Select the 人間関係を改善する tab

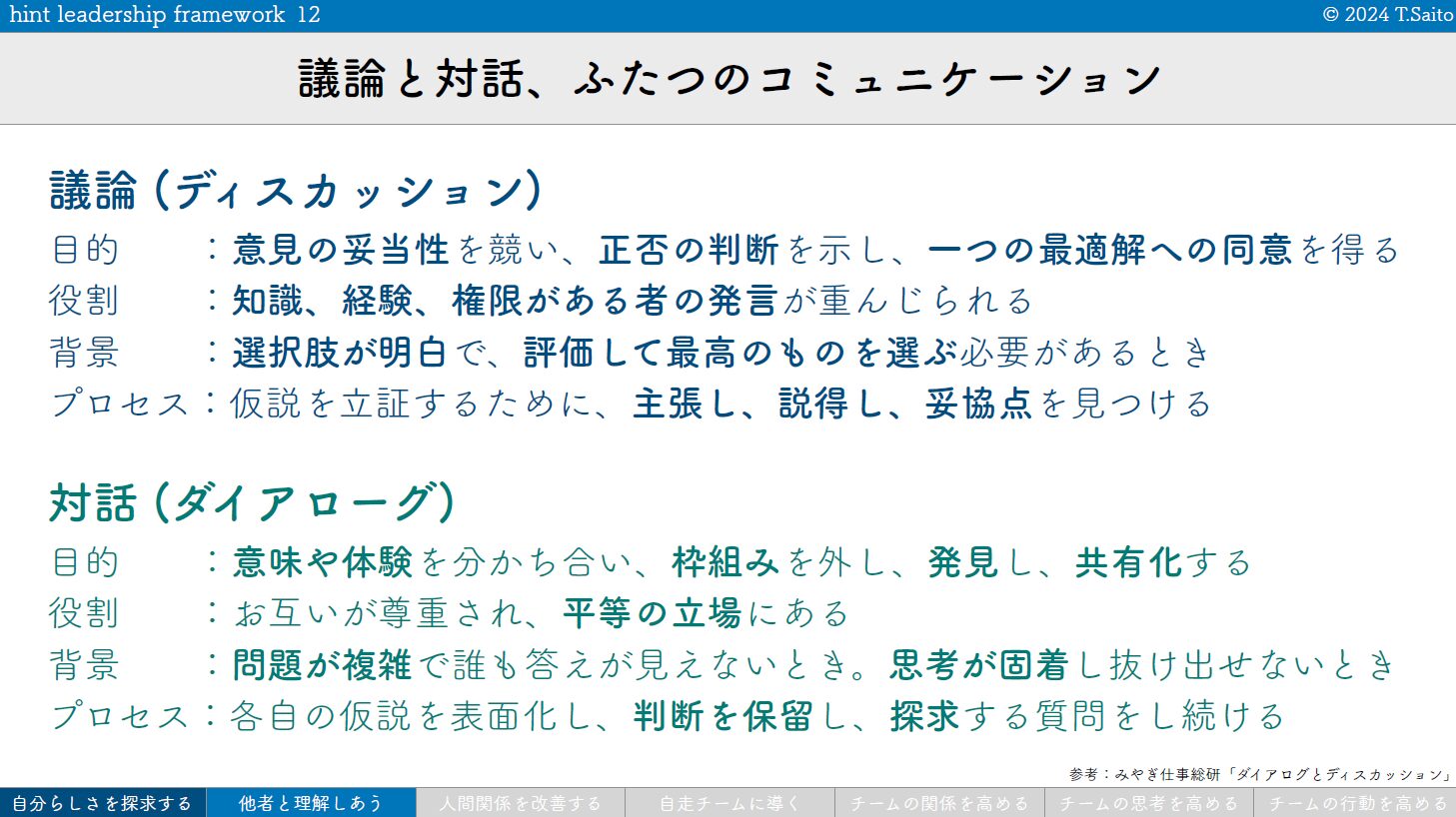(521, 803)
